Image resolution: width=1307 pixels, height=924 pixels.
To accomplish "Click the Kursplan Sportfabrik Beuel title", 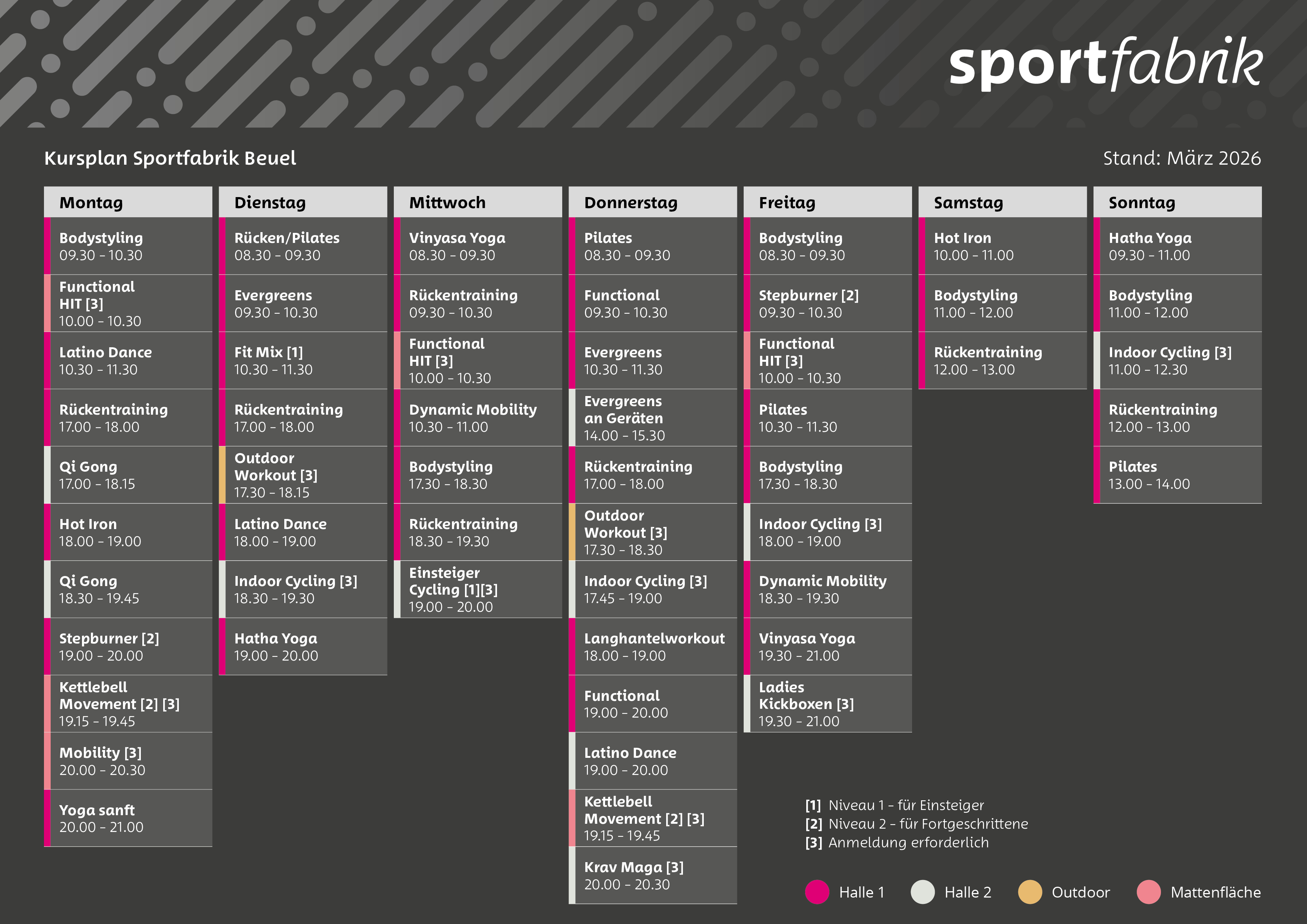I will click(170, 158).
